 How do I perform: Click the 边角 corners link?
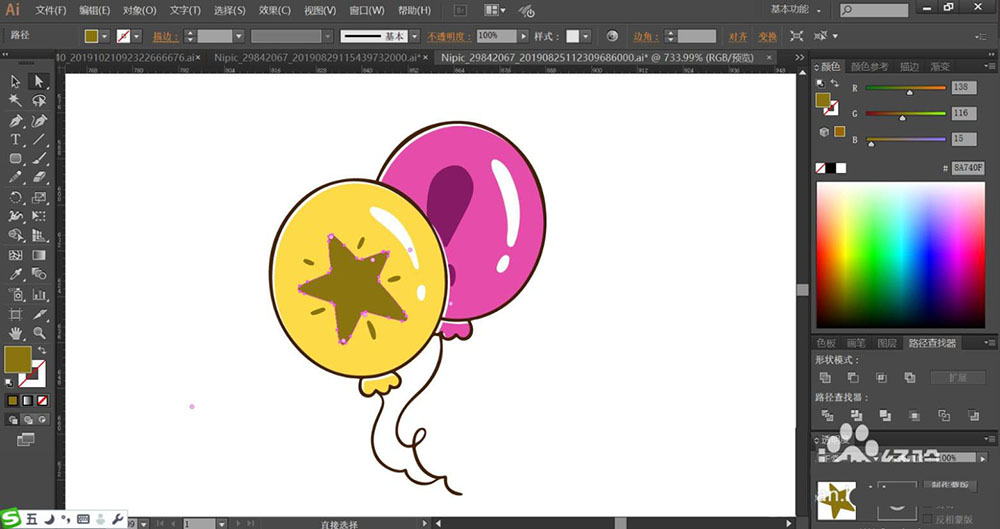coord(646,36)
